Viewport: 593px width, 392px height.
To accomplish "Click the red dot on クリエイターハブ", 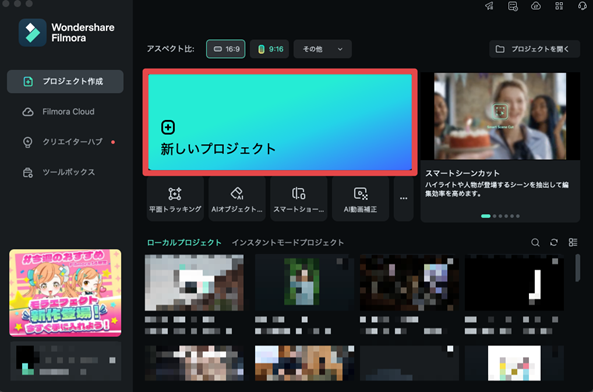I will 113,142.
